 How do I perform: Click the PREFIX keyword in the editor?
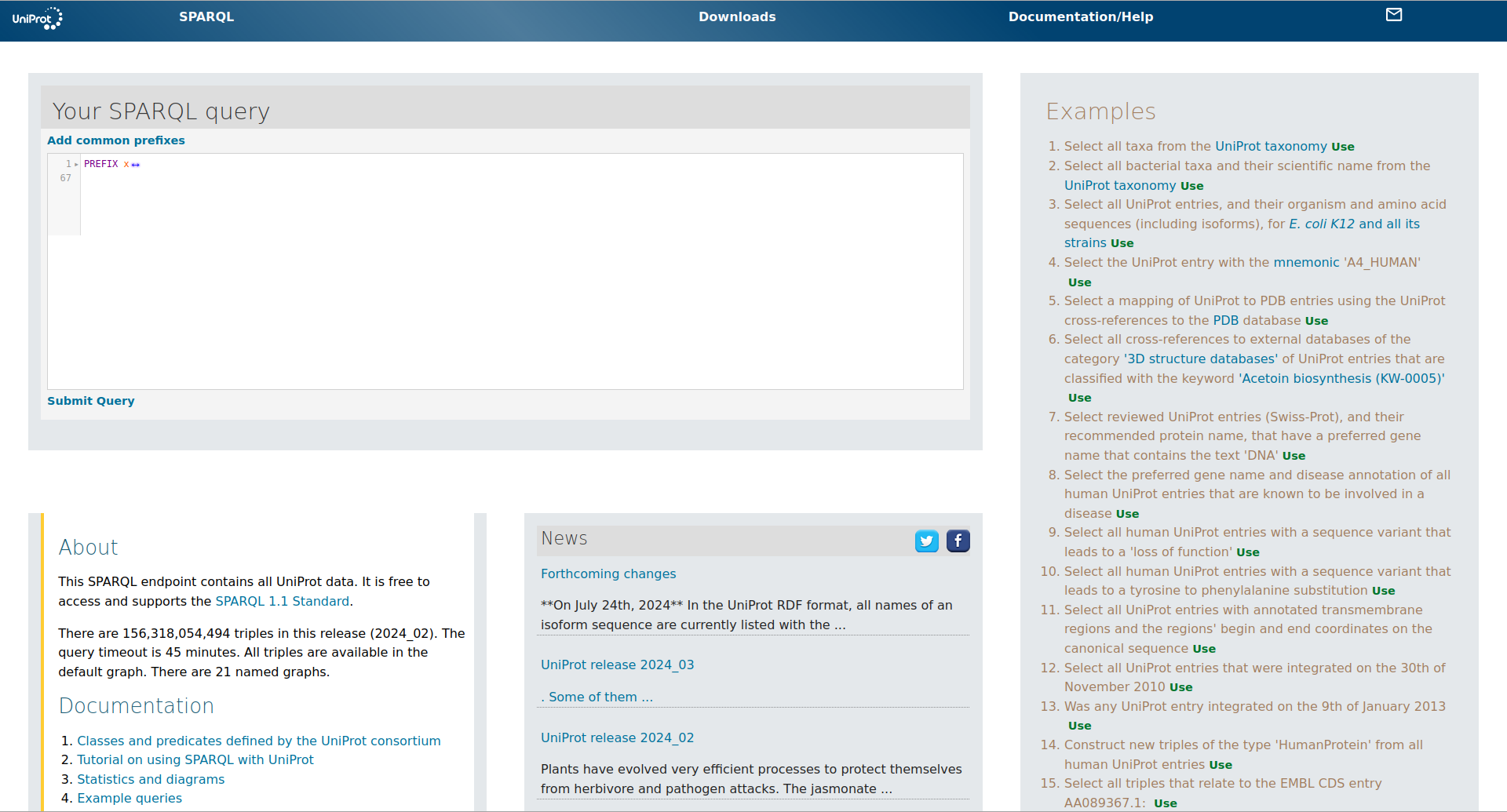coord(101,164)
